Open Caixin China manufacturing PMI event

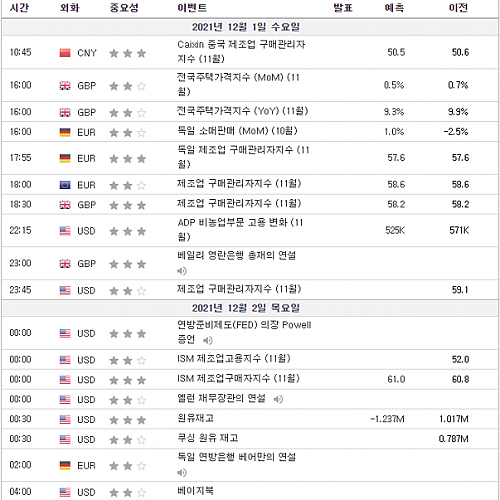pos(241,52)
